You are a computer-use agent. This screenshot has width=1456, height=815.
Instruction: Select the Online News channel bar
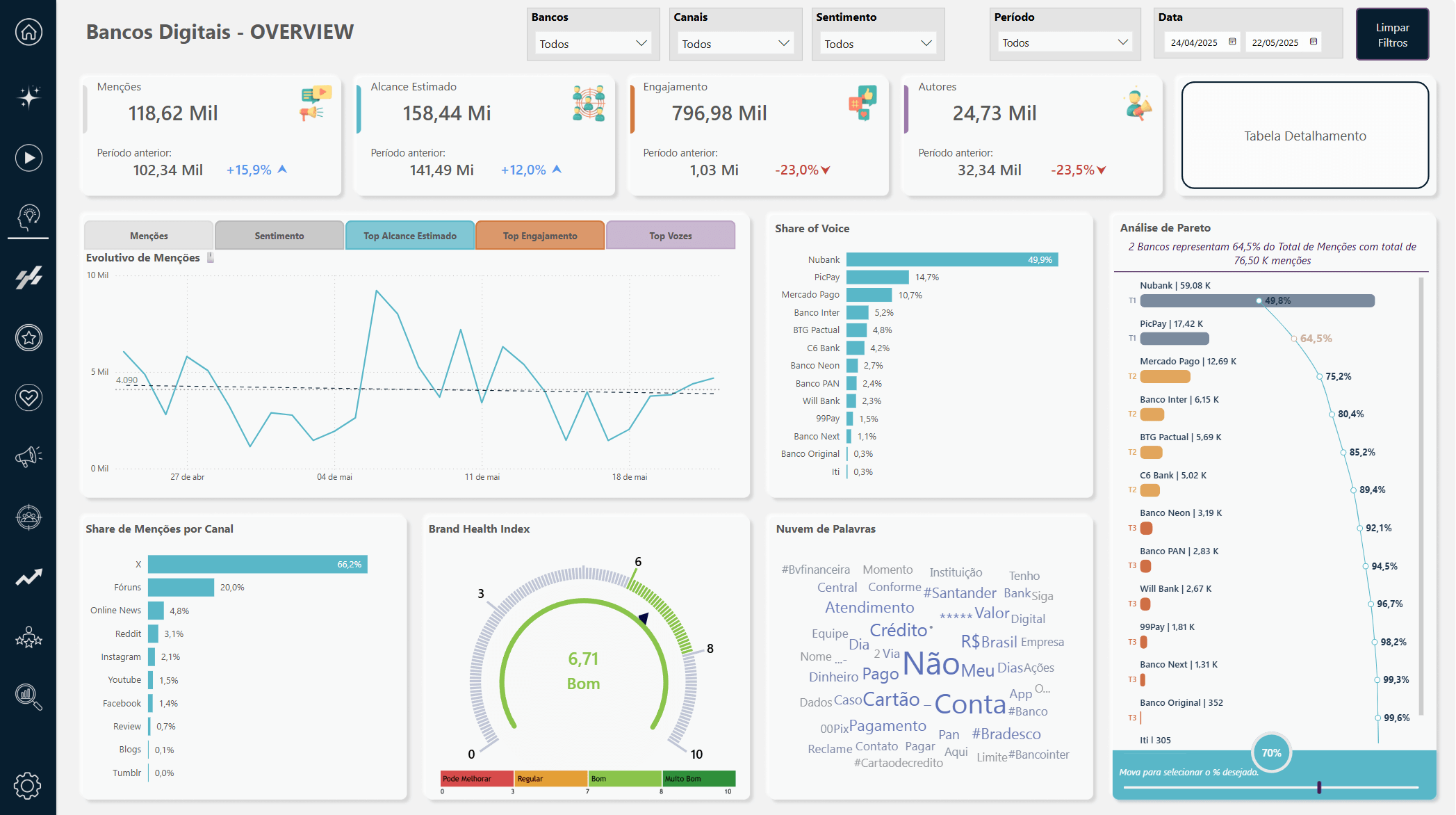(156, 611)
